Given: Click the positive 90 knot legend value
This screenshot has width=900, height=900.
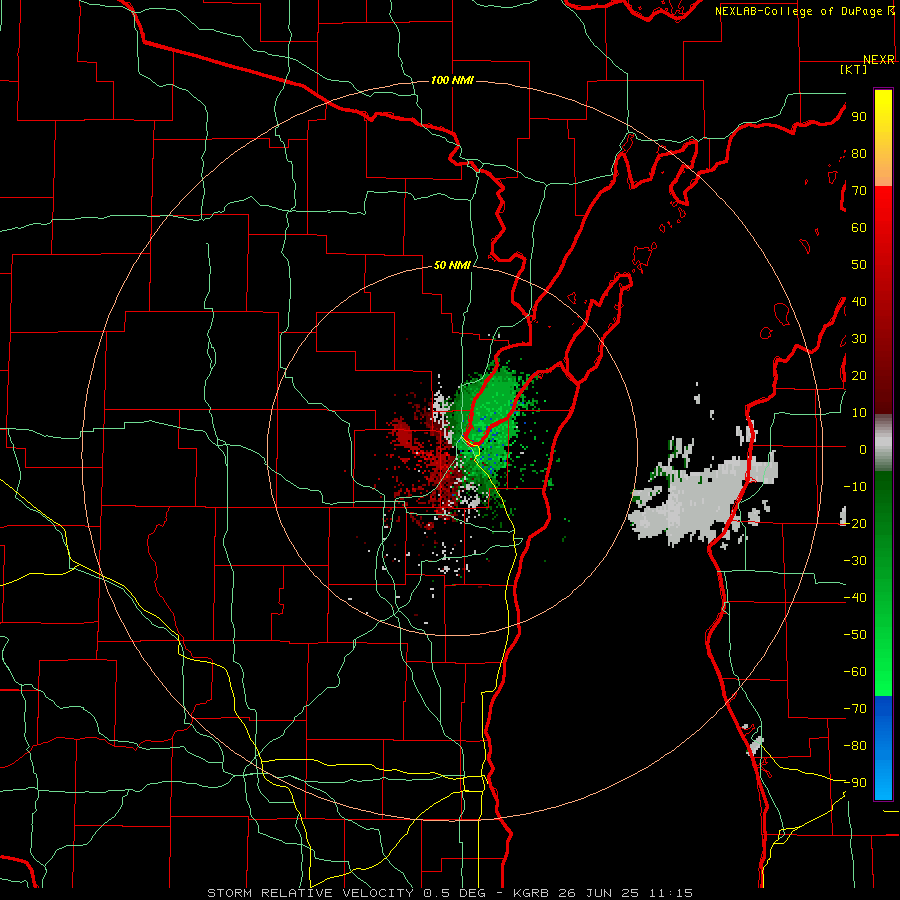Looking at the screenshot, I should point(859,117).
